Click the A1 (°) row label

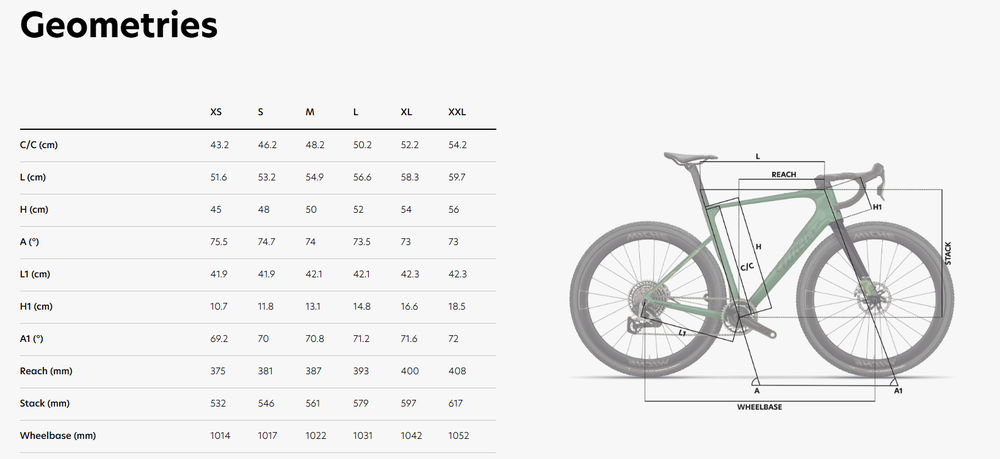33,339
